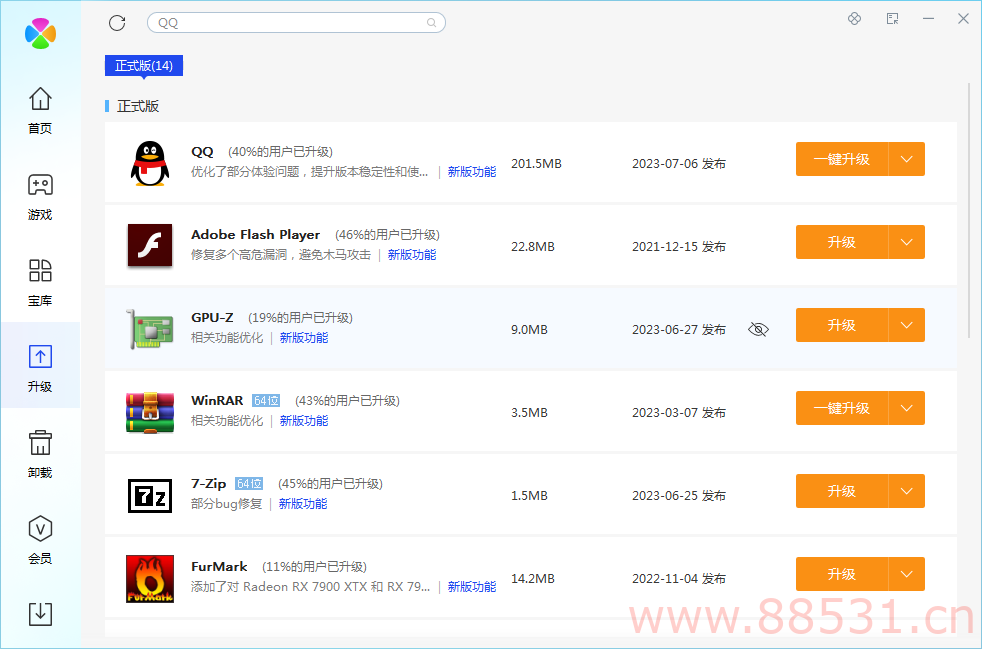Click the QQ software name
This screenshot has width=982, height=649.
202,152
